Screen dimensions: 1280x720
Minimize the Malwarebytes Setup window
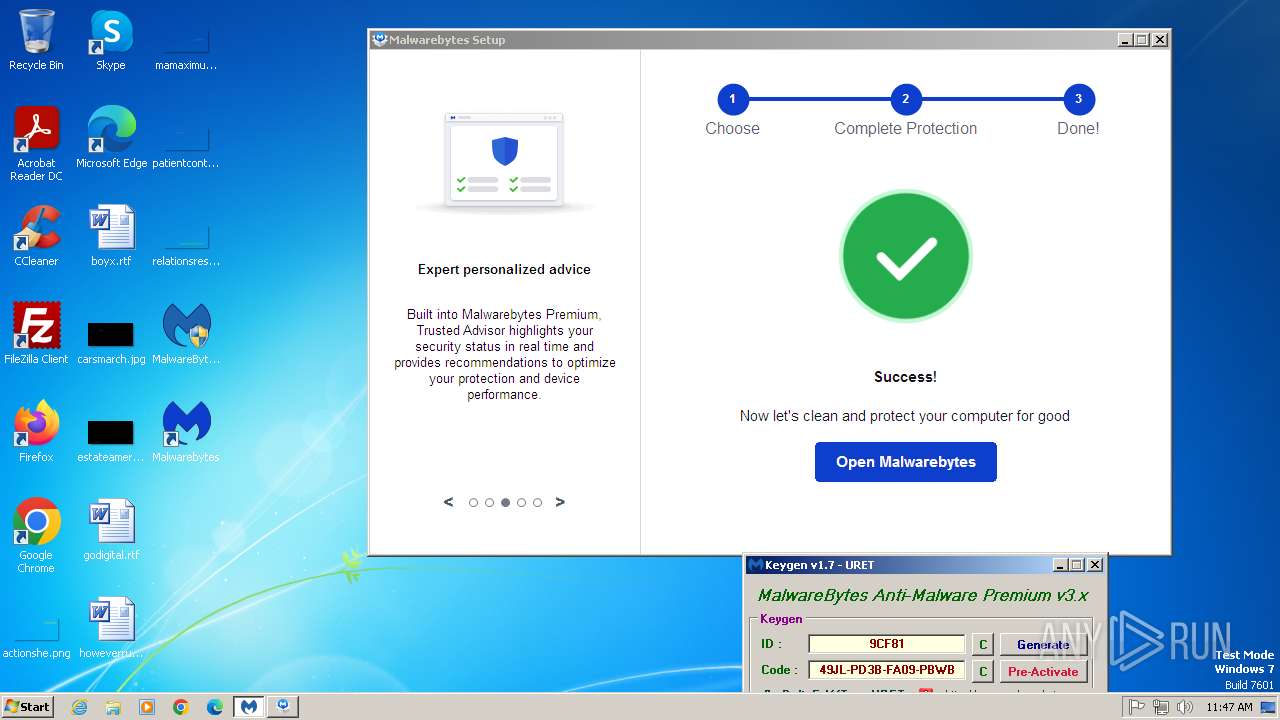(x=1124, y=40)
